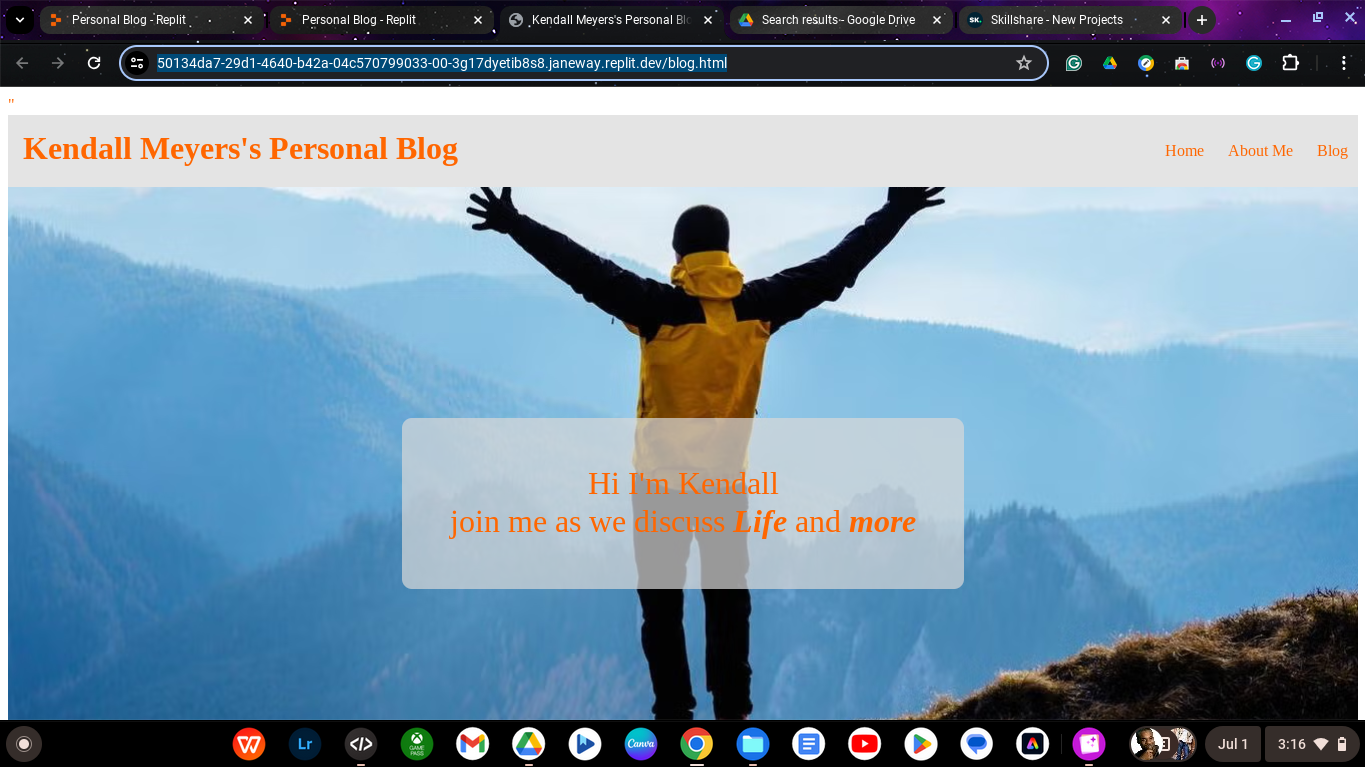Click the Kendall Meyers's Personal Blog heading
1365x767 pixels.
[x=240, y=149]
